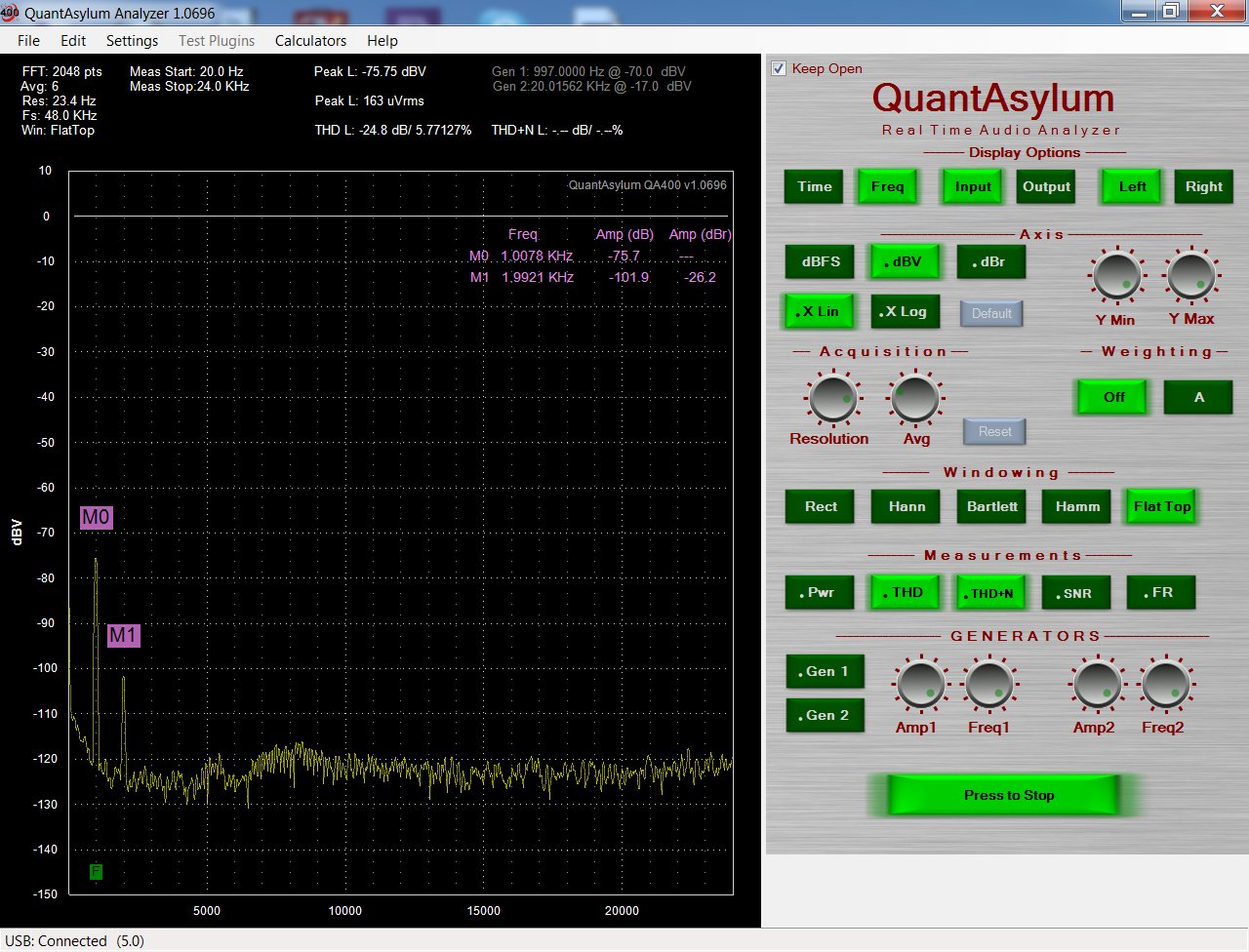
Task: Click the Freq2 knob
Action: tap(1165, 685)
